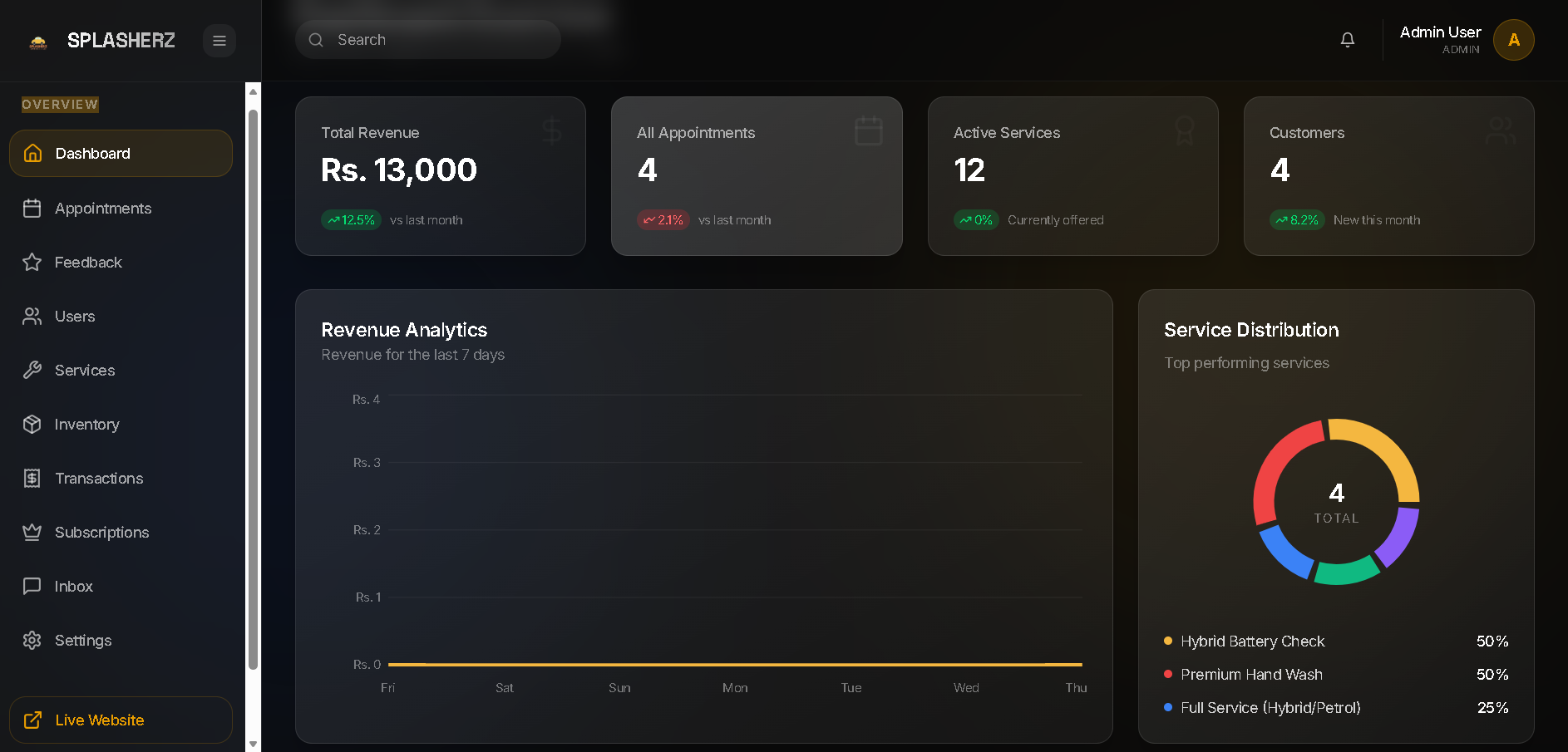Screen dimensions: 1568x752
Task: Click the Services wrench icon
Action: [32, 371]
